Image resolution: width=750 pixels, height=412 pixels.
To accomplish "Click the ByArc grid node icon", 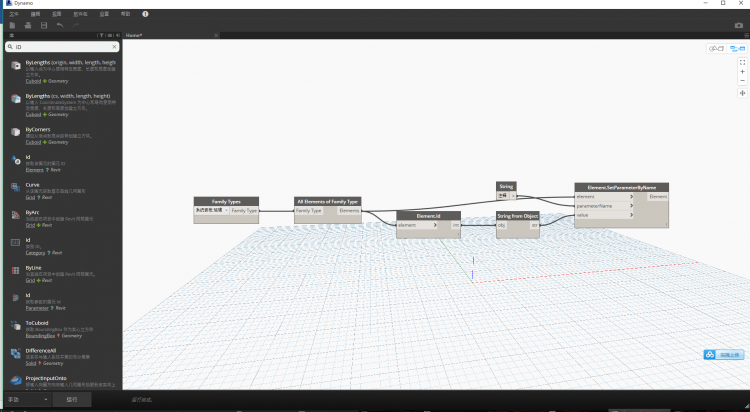I will 16,215.
